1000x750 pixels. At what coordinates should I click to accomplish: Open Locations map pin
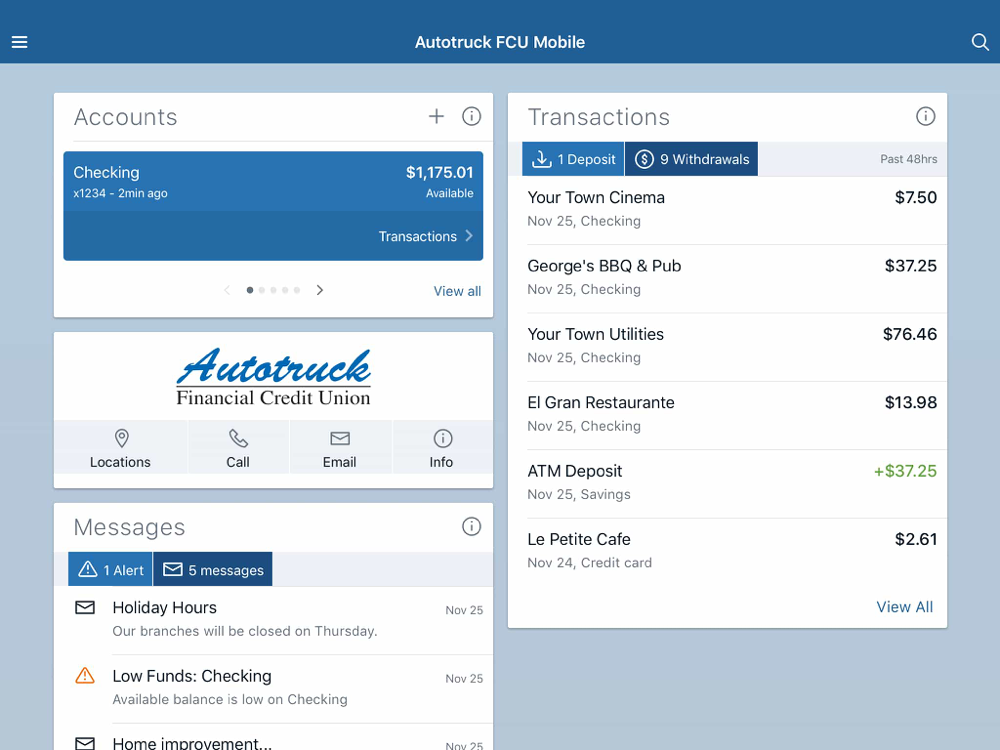tap(121, 447)
